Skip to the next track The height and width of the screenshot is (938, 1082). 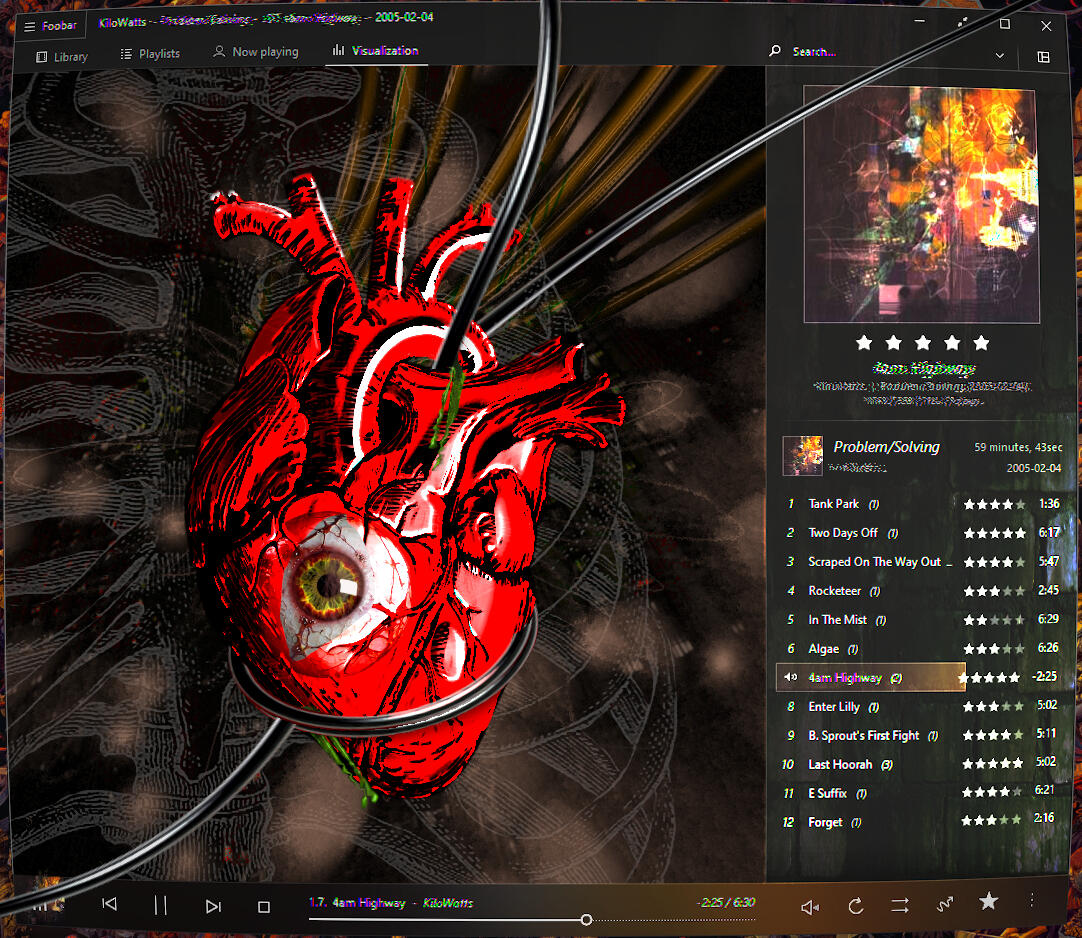click(213, 906)
